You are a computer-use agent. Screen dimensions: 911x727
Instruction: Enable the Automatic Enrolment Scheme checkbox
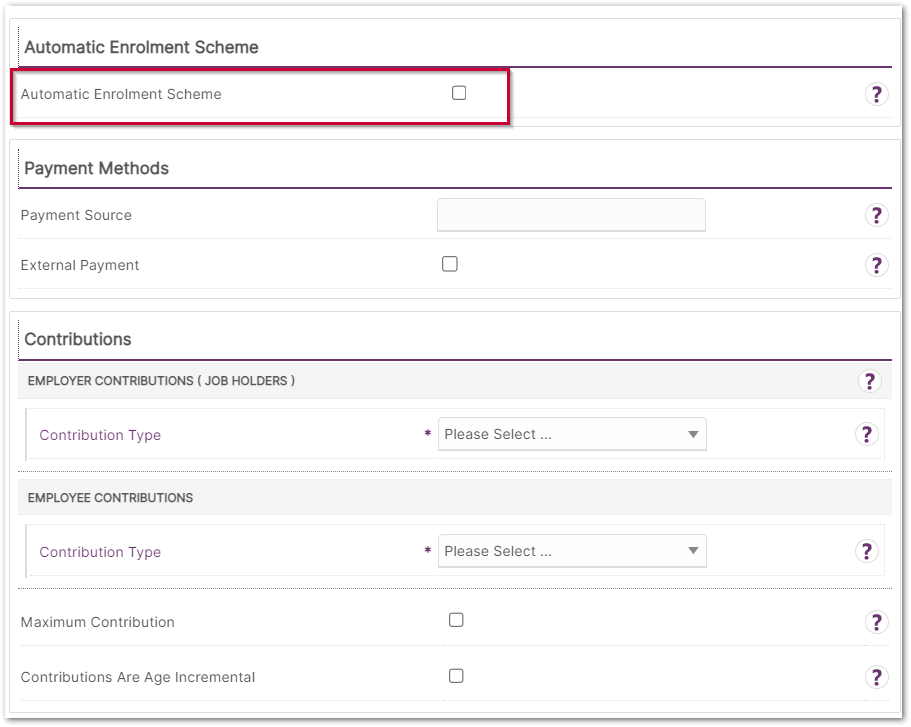pyautogui.click(x=459, y=93)
